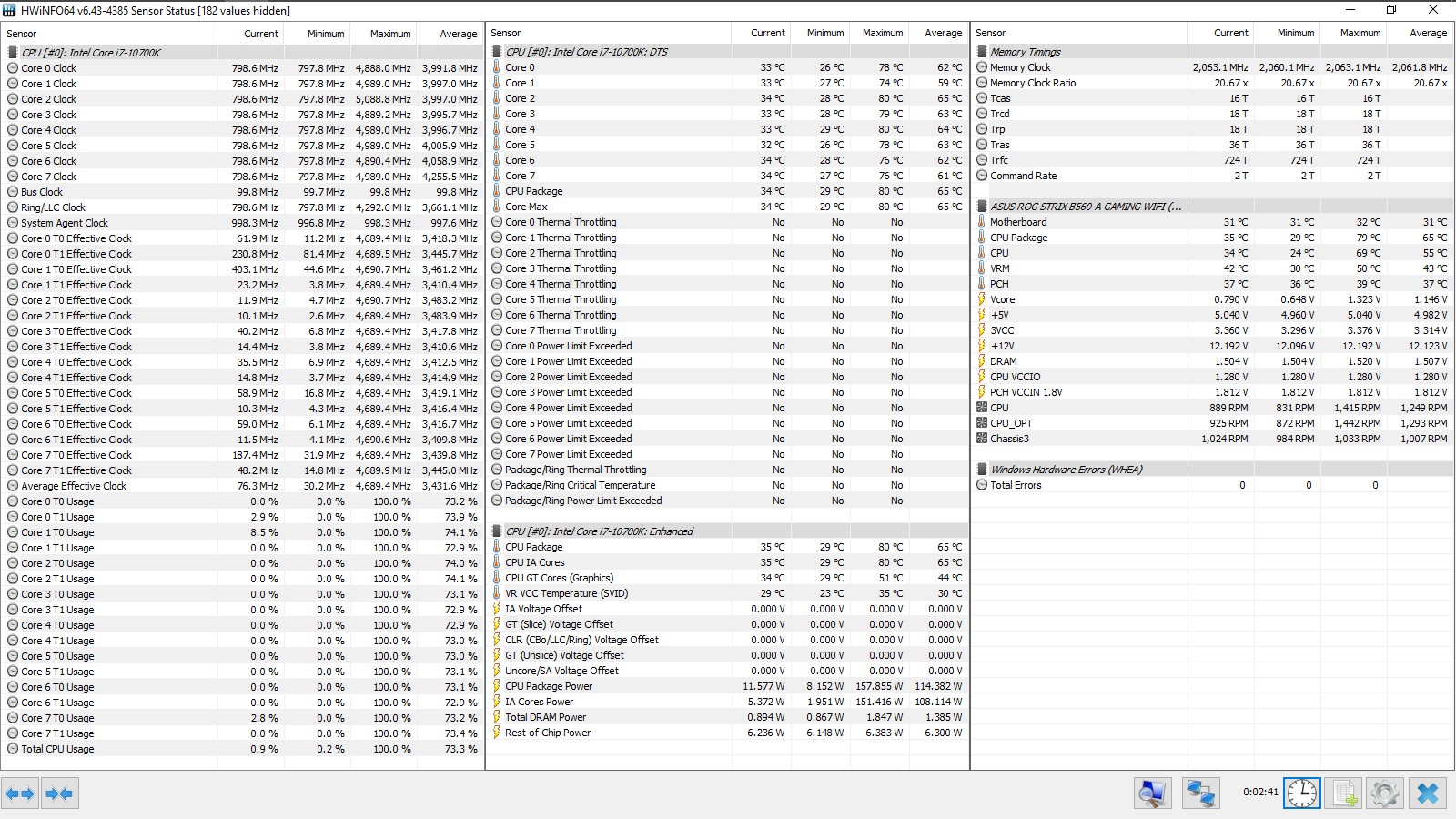Click the CPU Package Power bolt icon

[497, 686]
